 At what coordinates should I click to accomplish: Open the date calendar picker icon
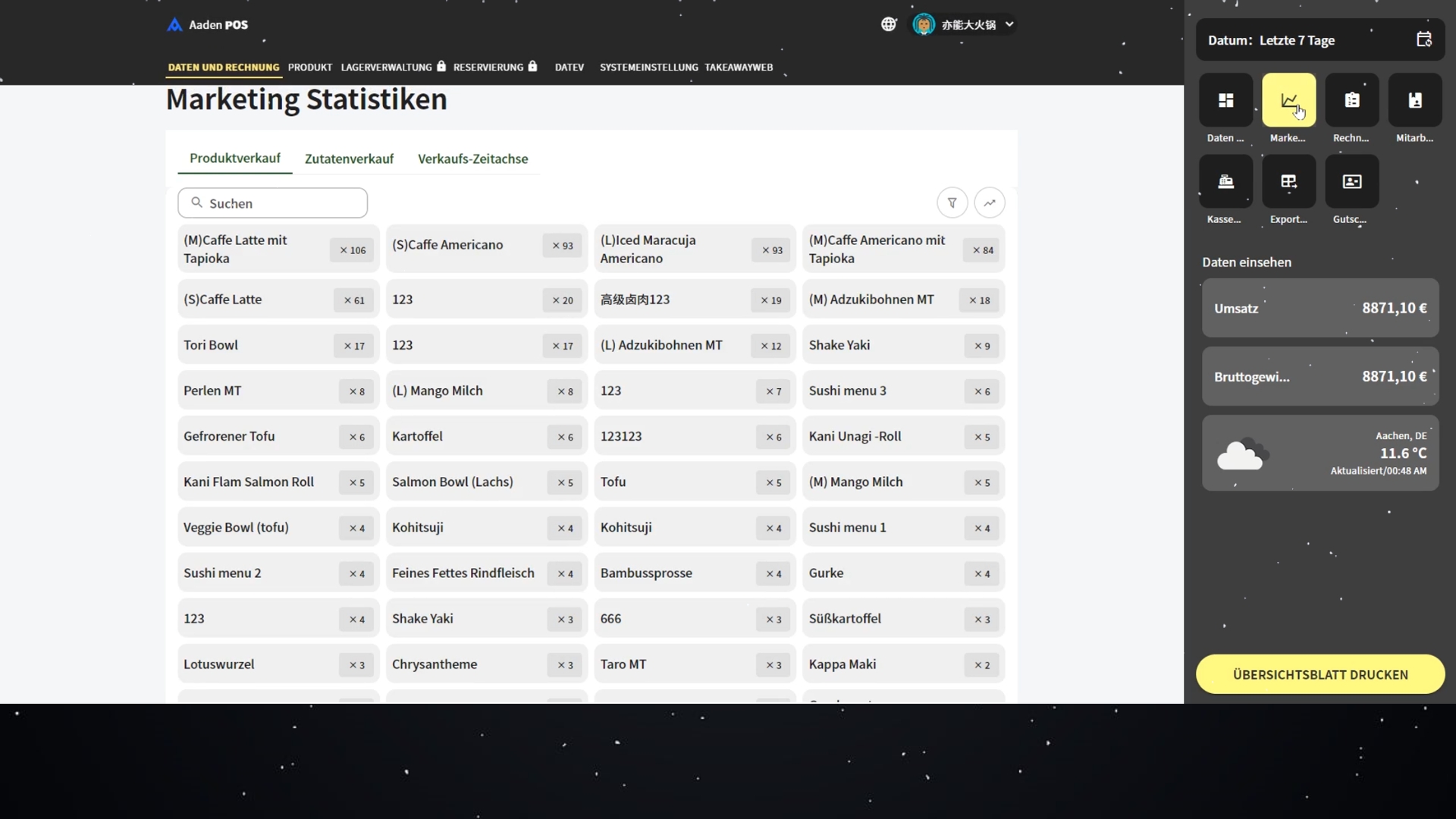(x=1423, y=39)
